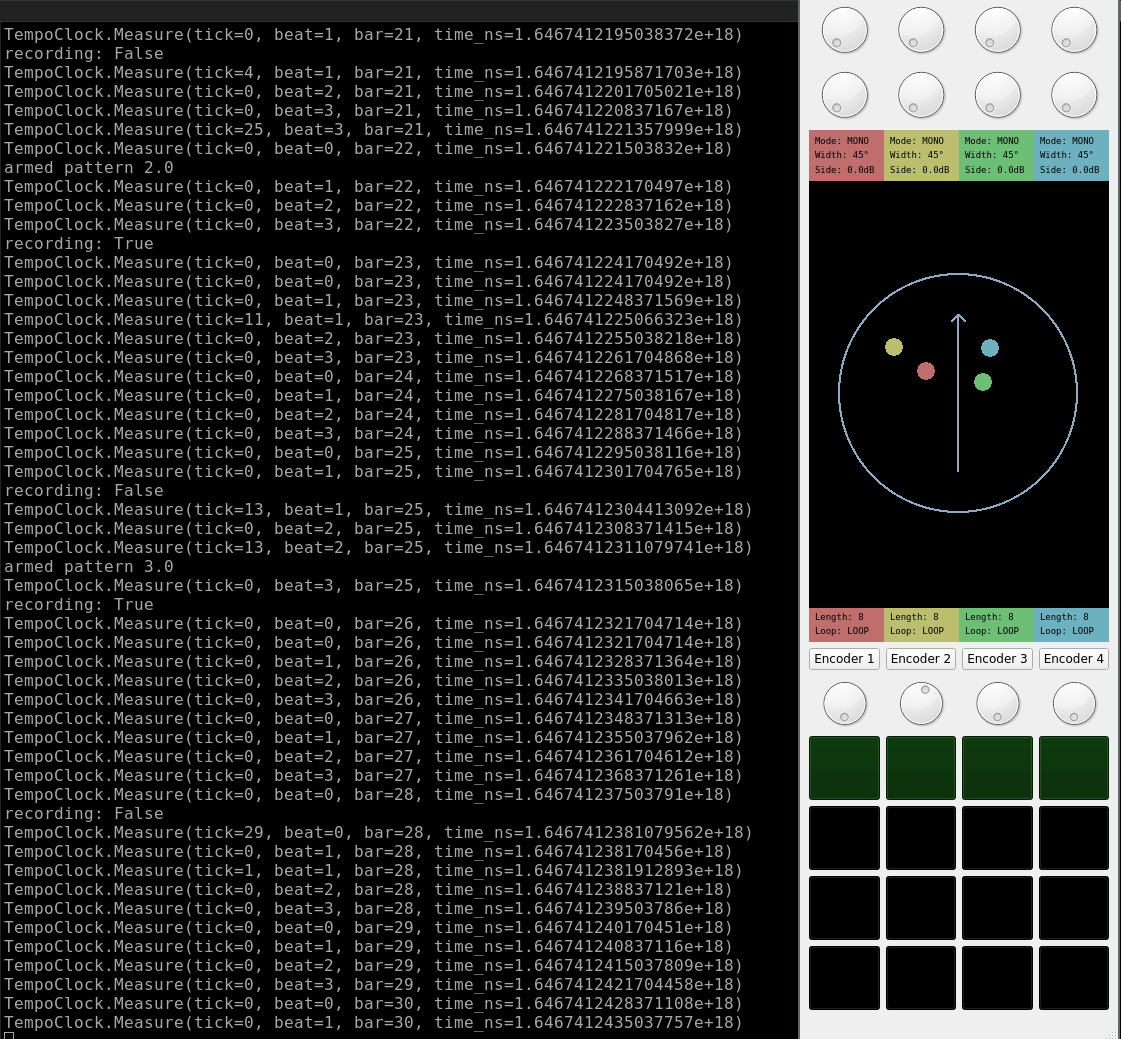This screenshot has width=1121, height=1039.
Task: Tap the first black pad in third pad row
Action: [x=844, y=908]
